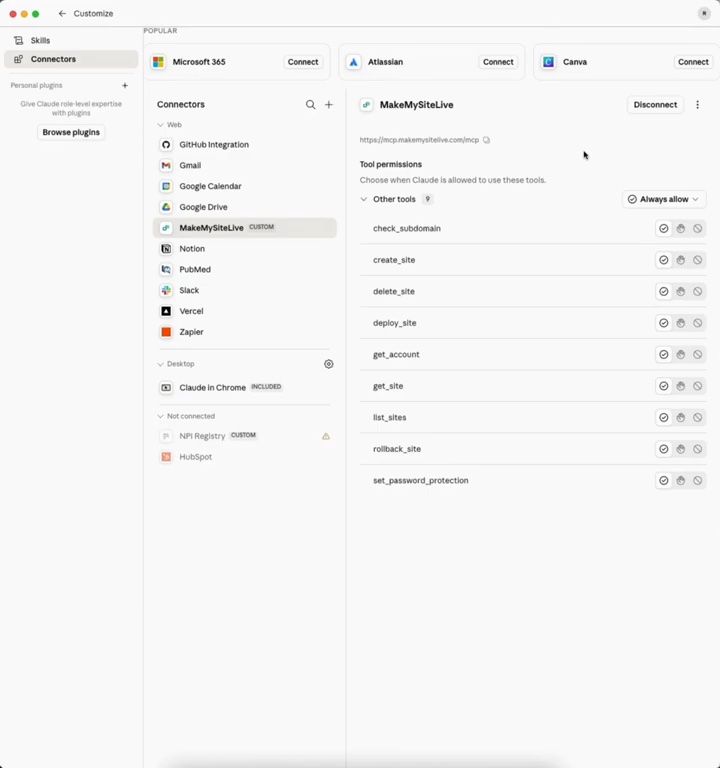The image size is (720, 768).
Task: Search connectors with magnifier icon
Action: click(x=311, y=104)
